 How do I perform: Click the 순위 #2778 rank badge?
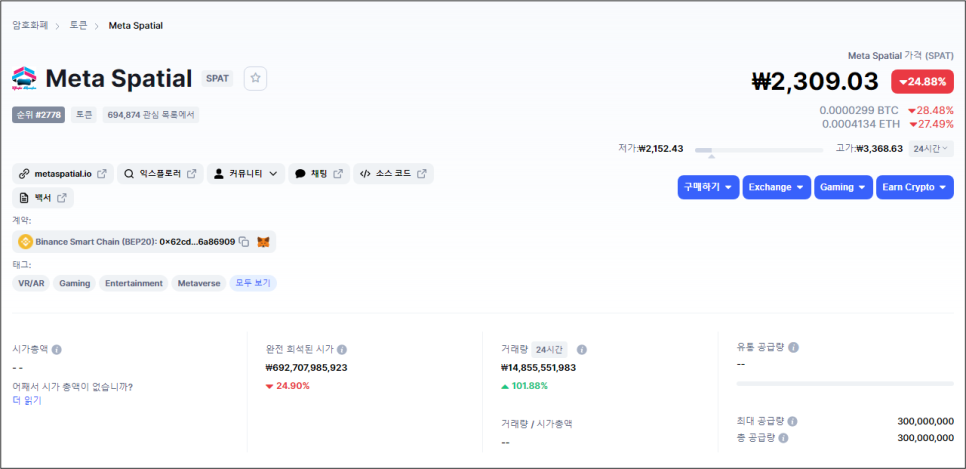click(x=38, y=115)
